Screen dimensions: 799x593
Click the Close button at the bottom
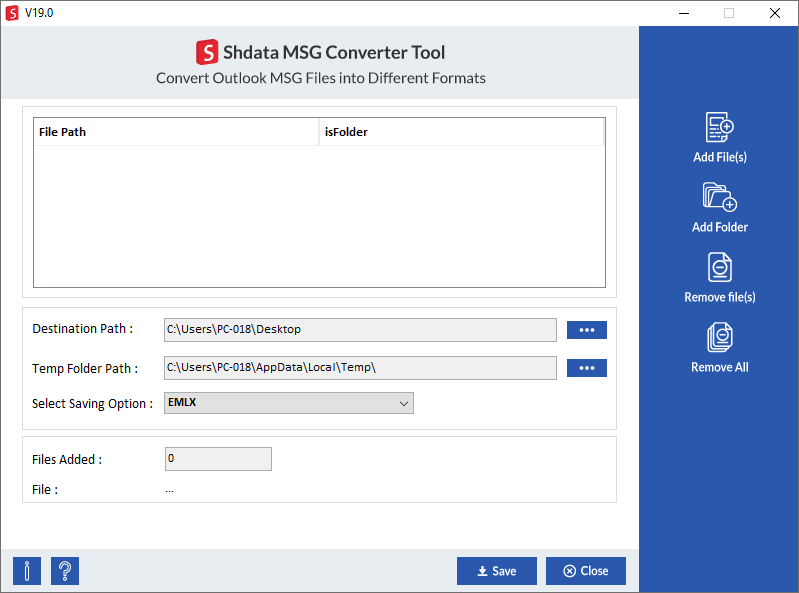(585, 571)
